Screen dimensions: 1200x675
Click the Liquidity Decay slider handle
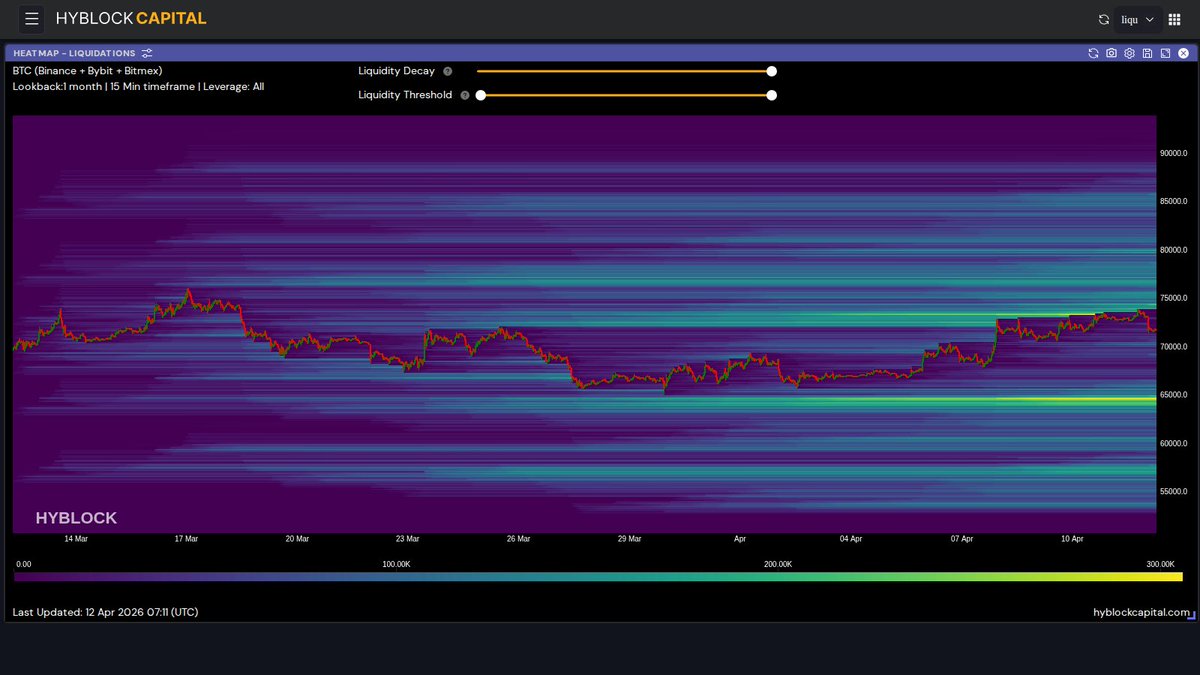[771, 71]
